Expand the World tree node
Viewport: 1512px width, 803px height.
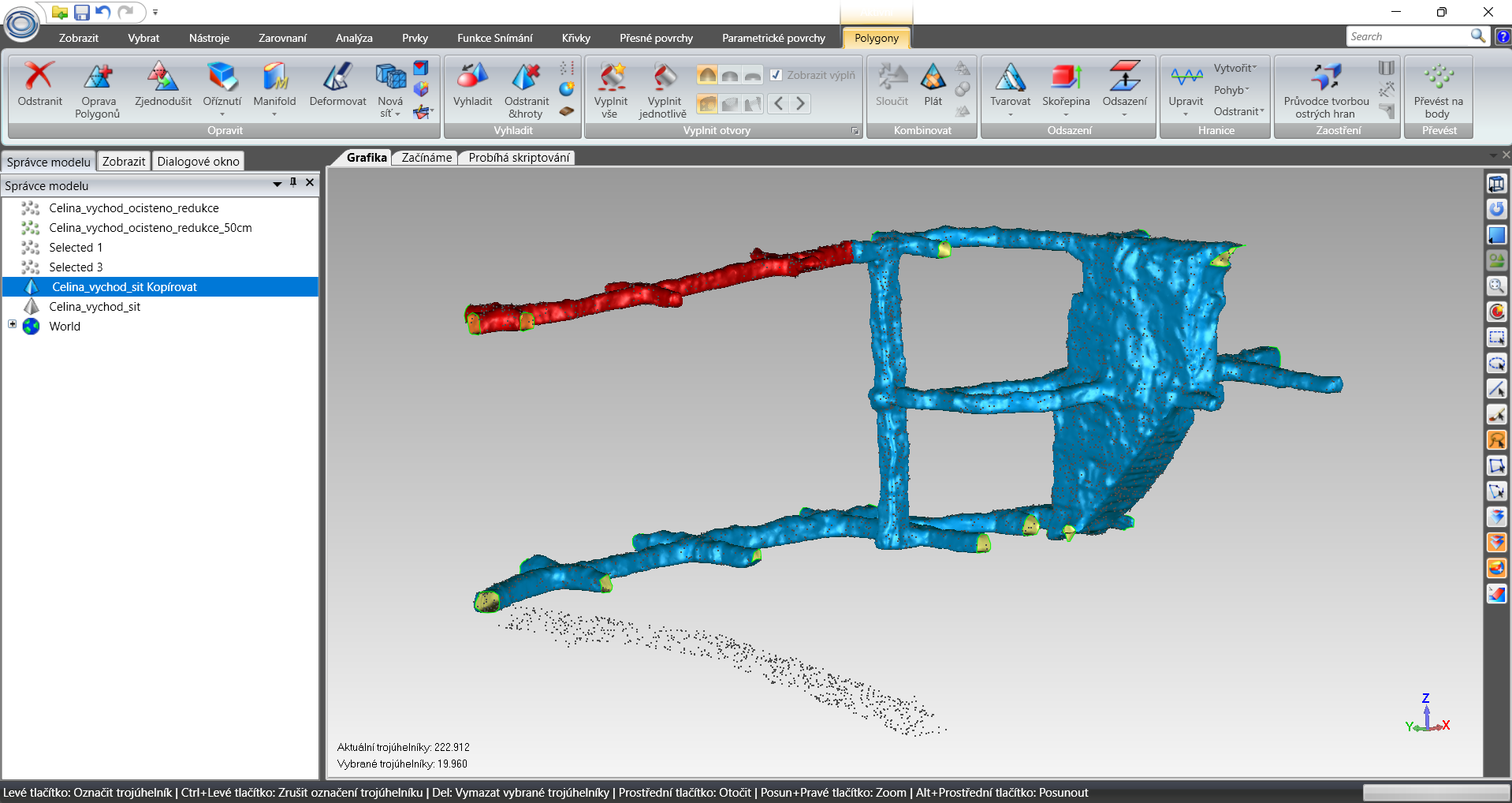(x=13, y=324)
